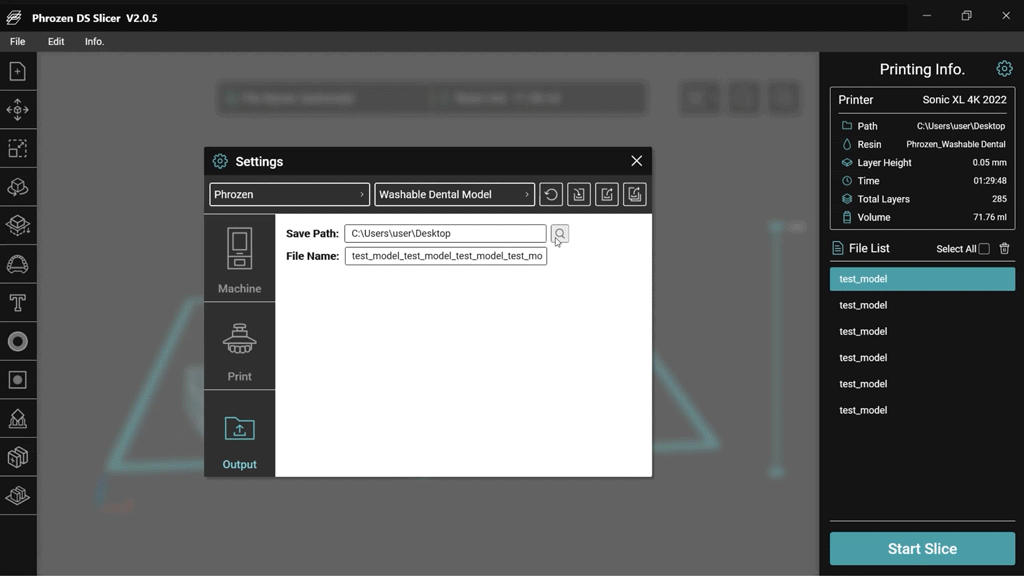Click the Phrozen_Washable Dental resin value

coord(955,144)
